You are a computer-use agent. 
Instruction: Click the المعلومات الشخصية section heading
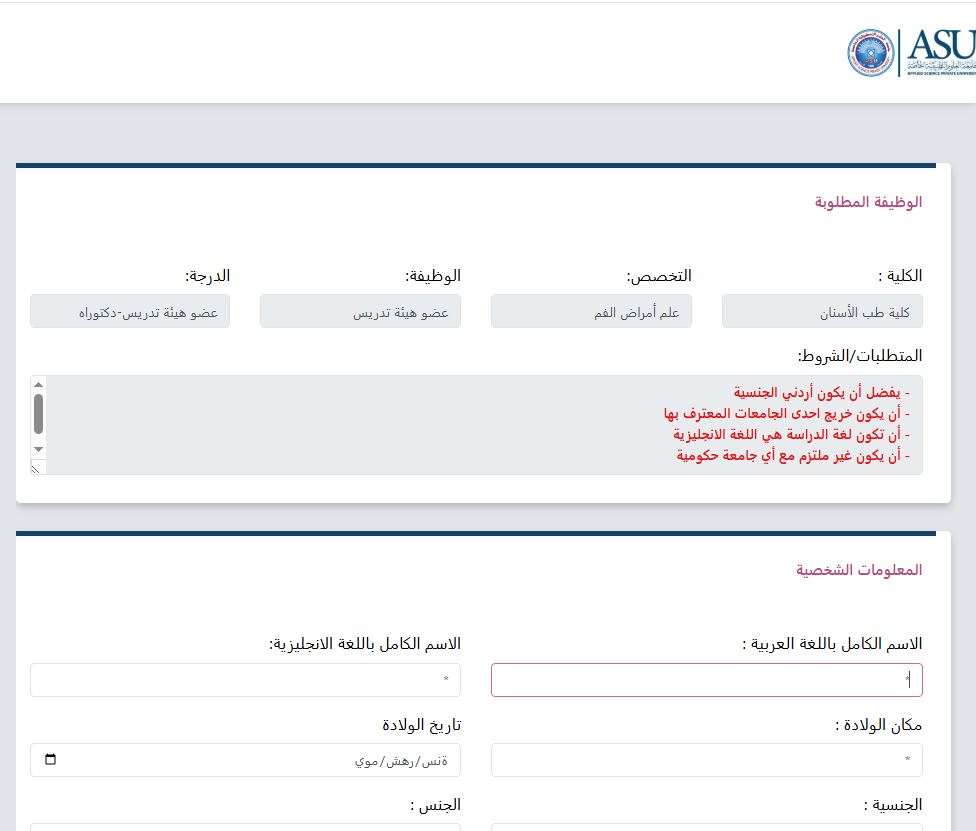pos(859,570)
